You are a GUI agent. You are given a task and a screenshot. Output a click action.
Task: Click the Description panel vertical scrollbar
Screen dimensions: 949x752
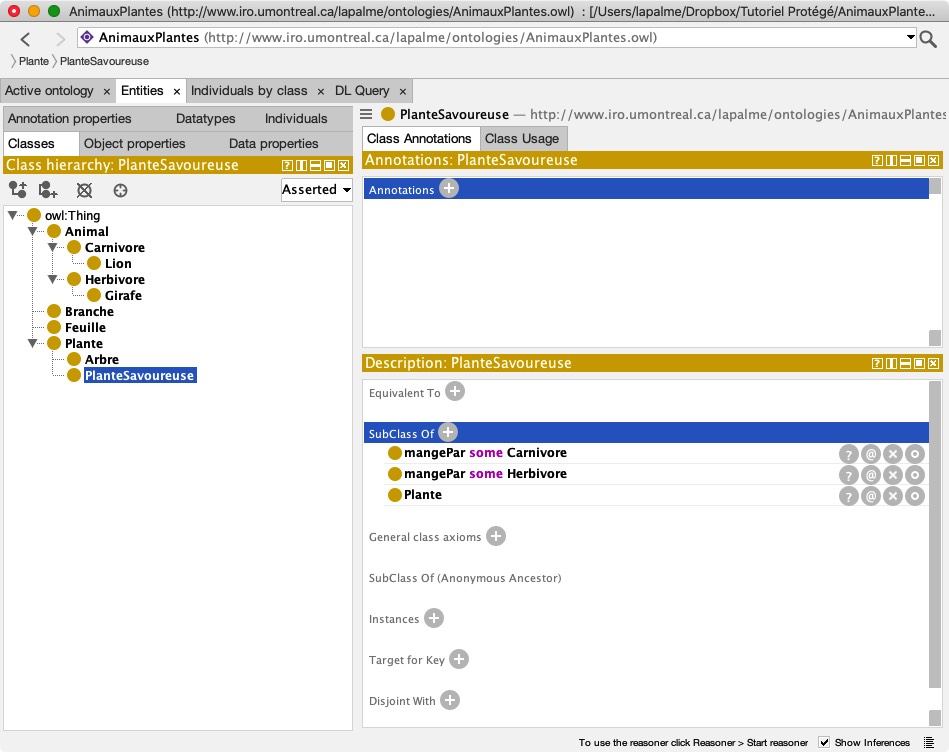click(935, 540)
